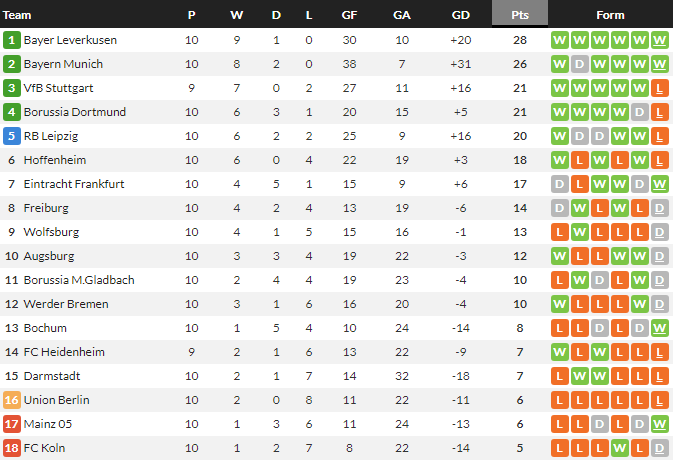The width and height of the screenshot is (673, 460).
Task: Click the Form column header
Action: click(x=610, y=15)
